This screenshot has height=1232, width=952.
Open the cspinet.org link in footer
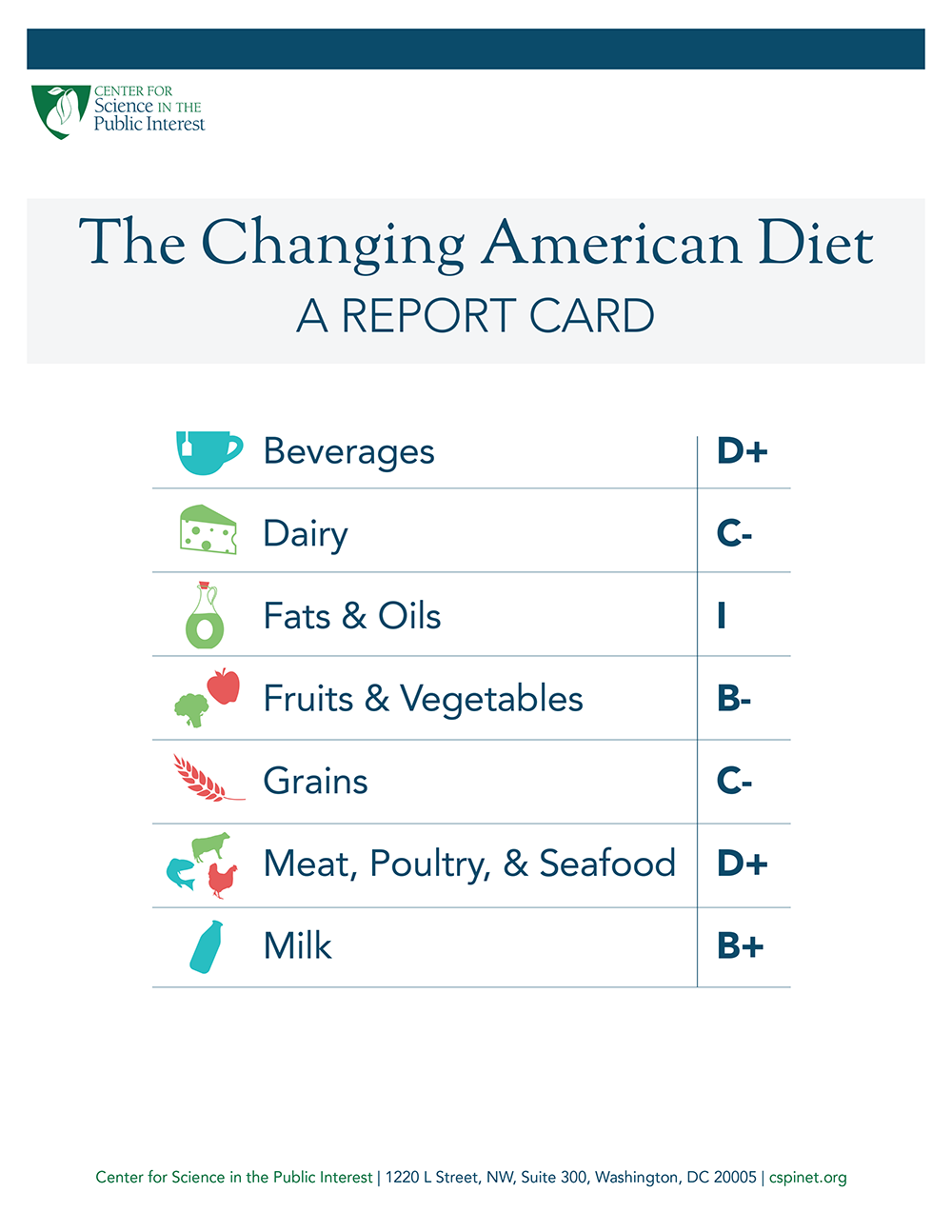click(807, 1178)
